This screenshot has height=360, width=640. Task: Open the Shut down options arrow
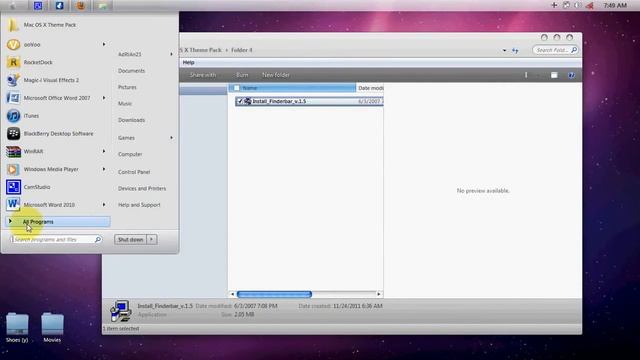point(152,240)
